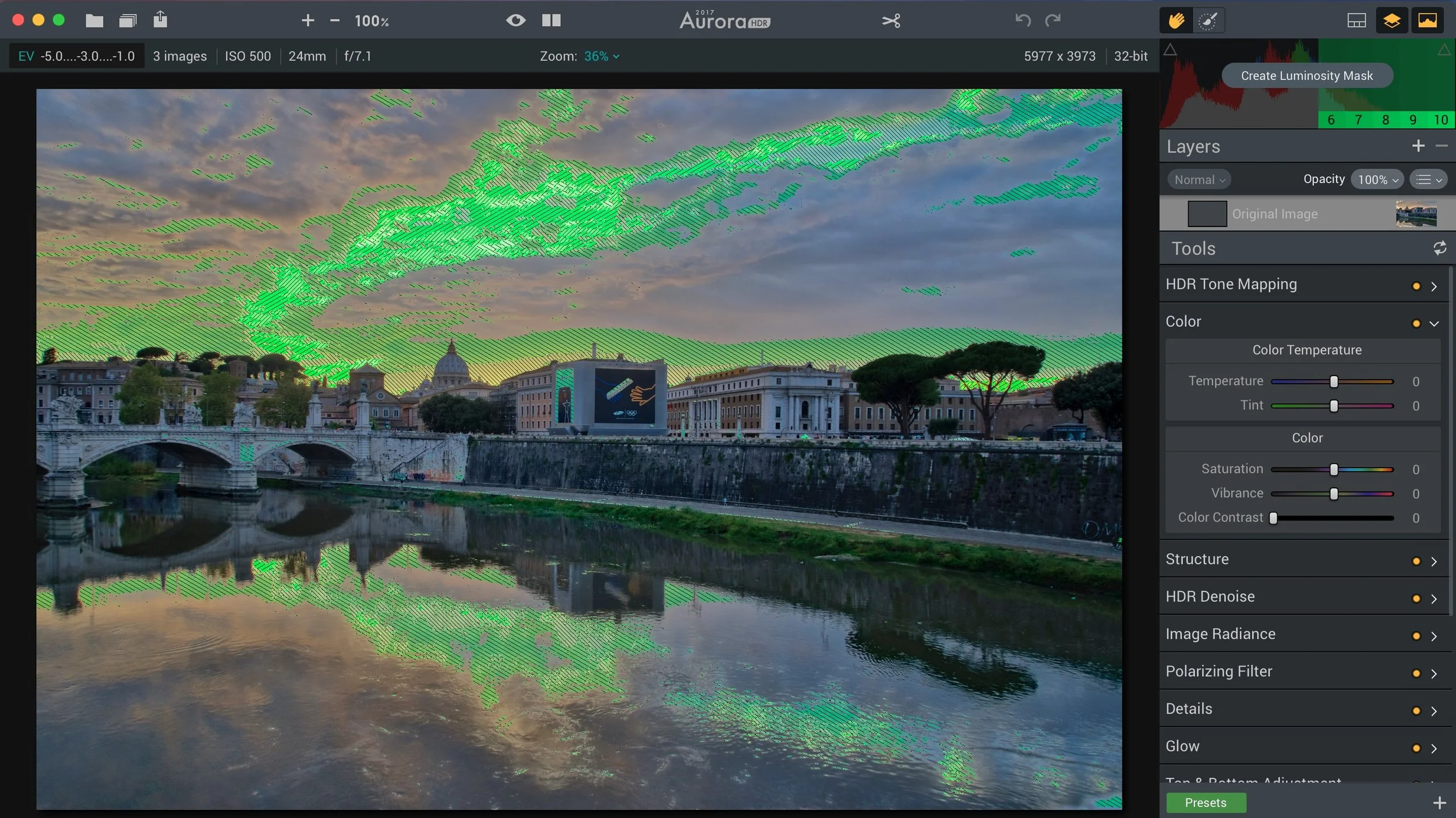Click Create Luminosity Mask button

coord(1306,76)
